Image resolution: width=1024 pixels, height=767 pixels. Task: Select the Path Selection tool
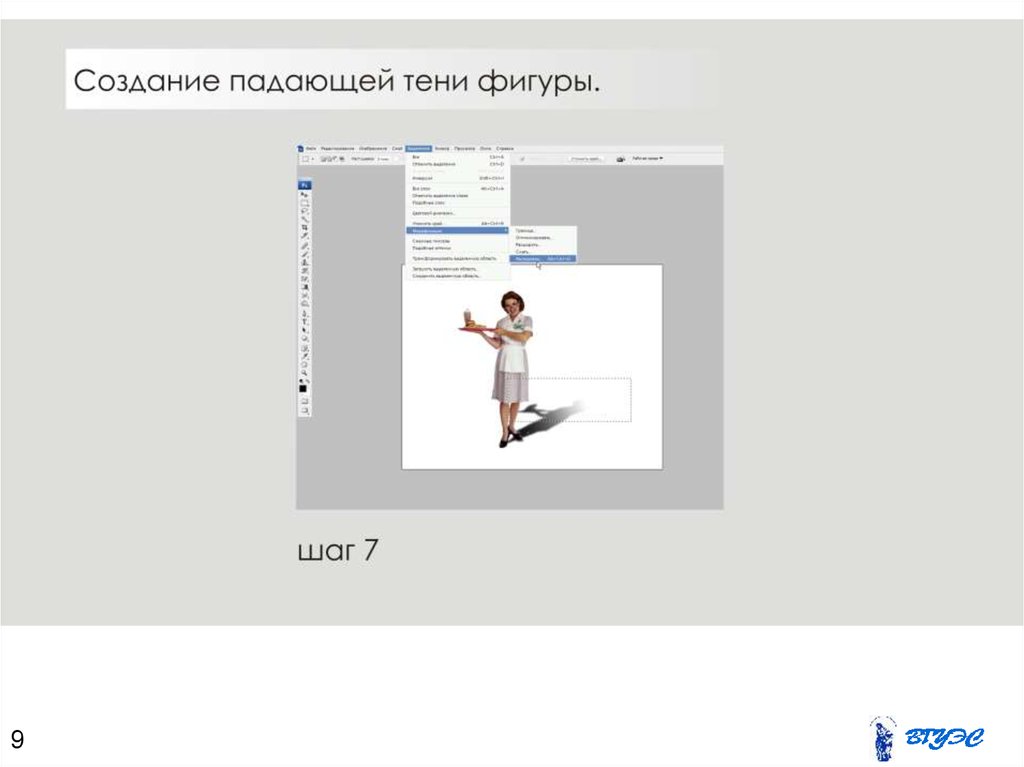[x=304, y=331]
